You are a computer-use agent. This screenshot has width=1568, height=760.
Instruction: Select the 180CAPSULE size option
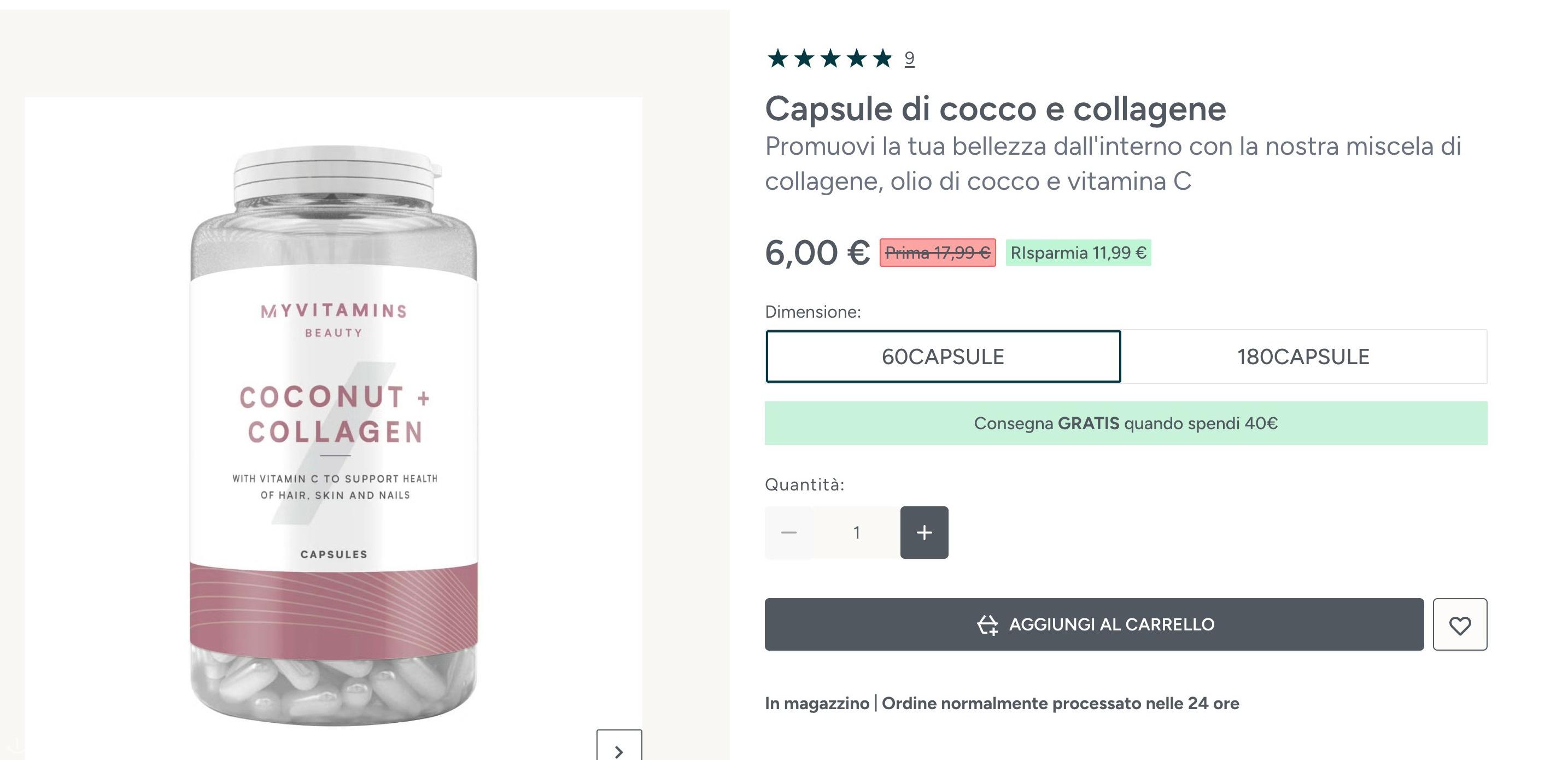point(1303,356)
